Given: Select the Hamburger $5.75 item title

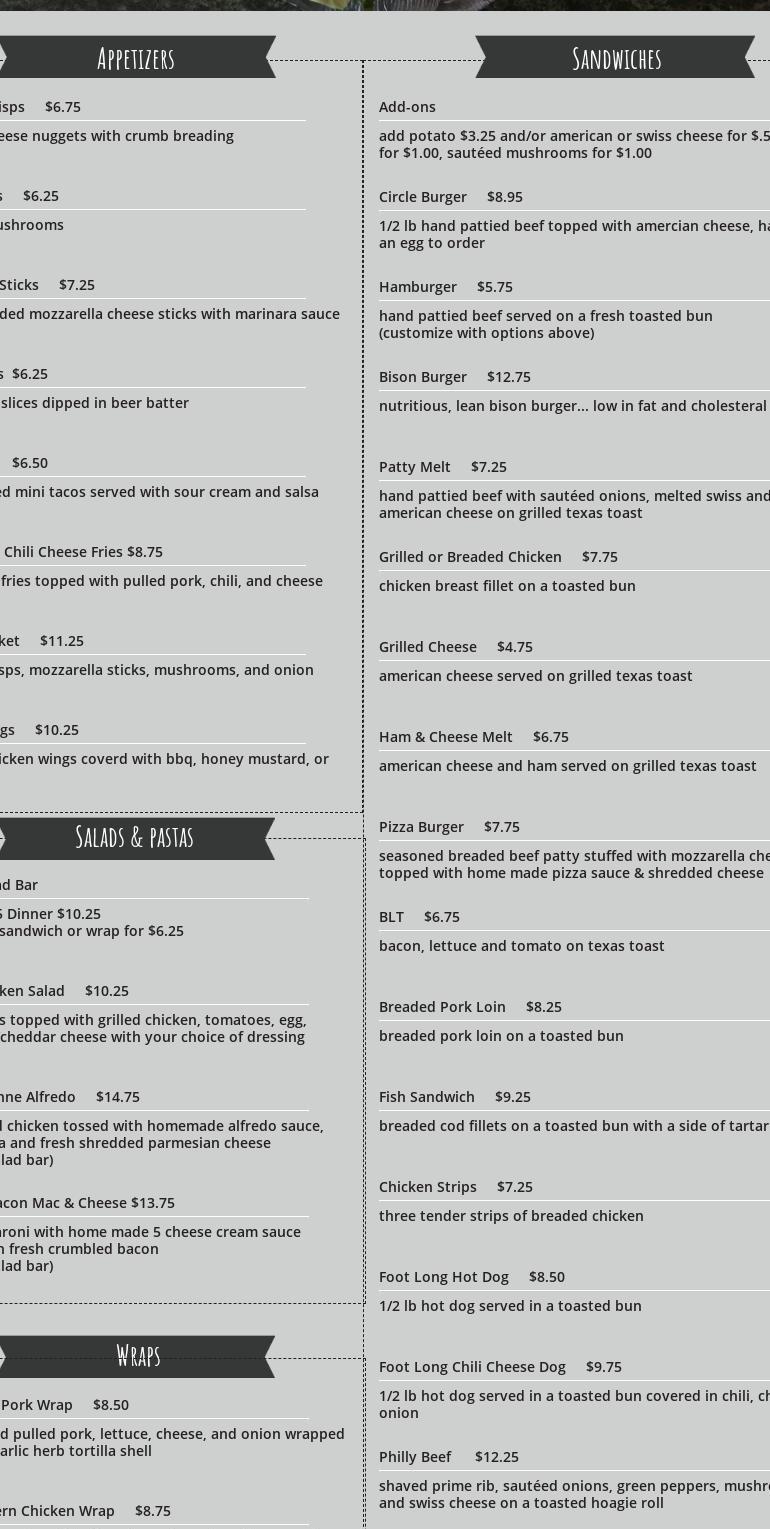Looking at the screenshot, I should click(x=445, y=287).
